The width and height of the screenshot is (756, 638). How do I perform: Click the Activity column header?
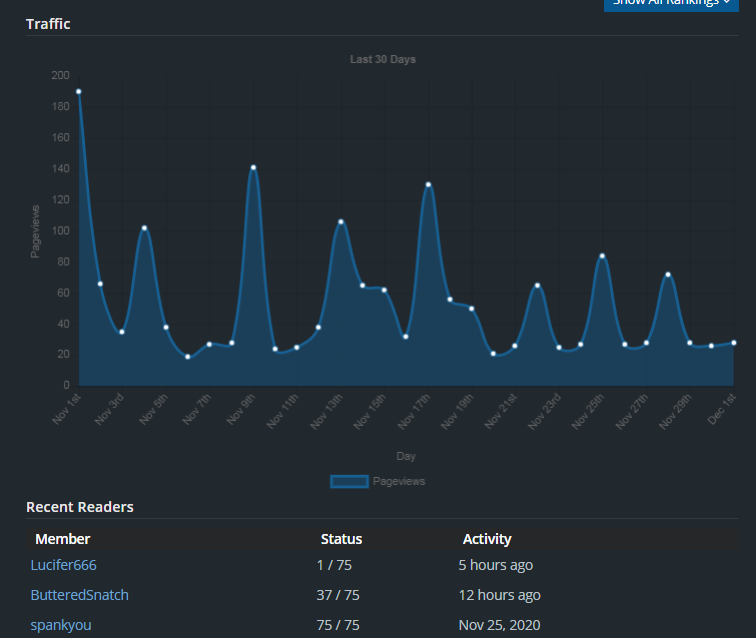[487, 539]
